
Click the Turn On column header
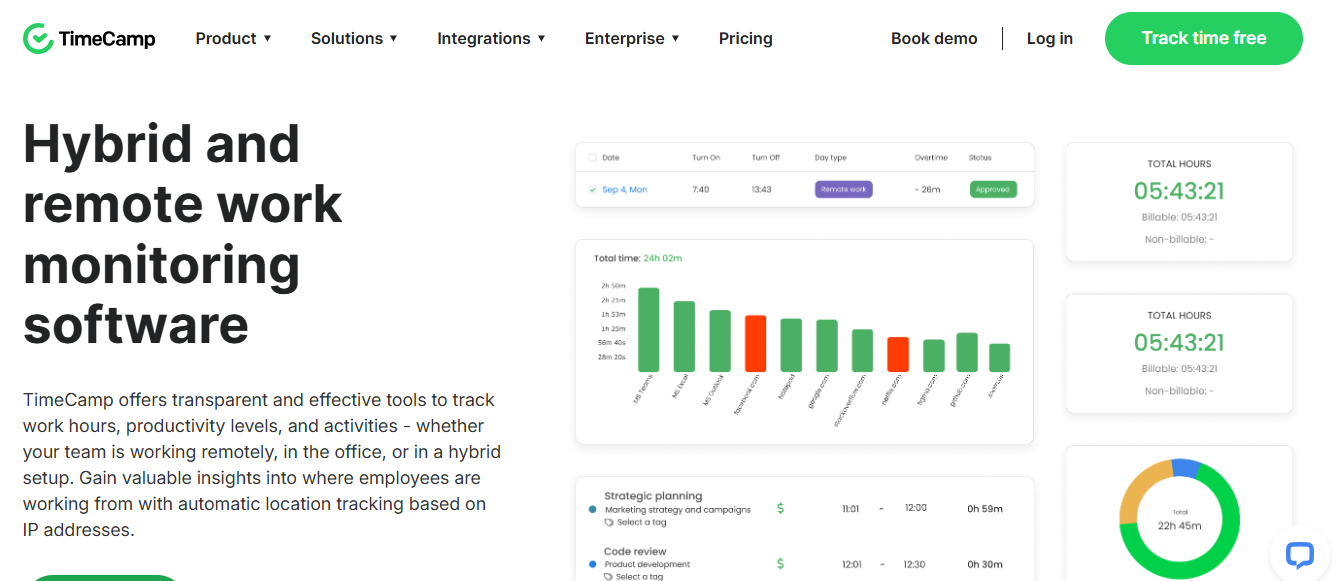pyautogui.click(x=706, y=158)
